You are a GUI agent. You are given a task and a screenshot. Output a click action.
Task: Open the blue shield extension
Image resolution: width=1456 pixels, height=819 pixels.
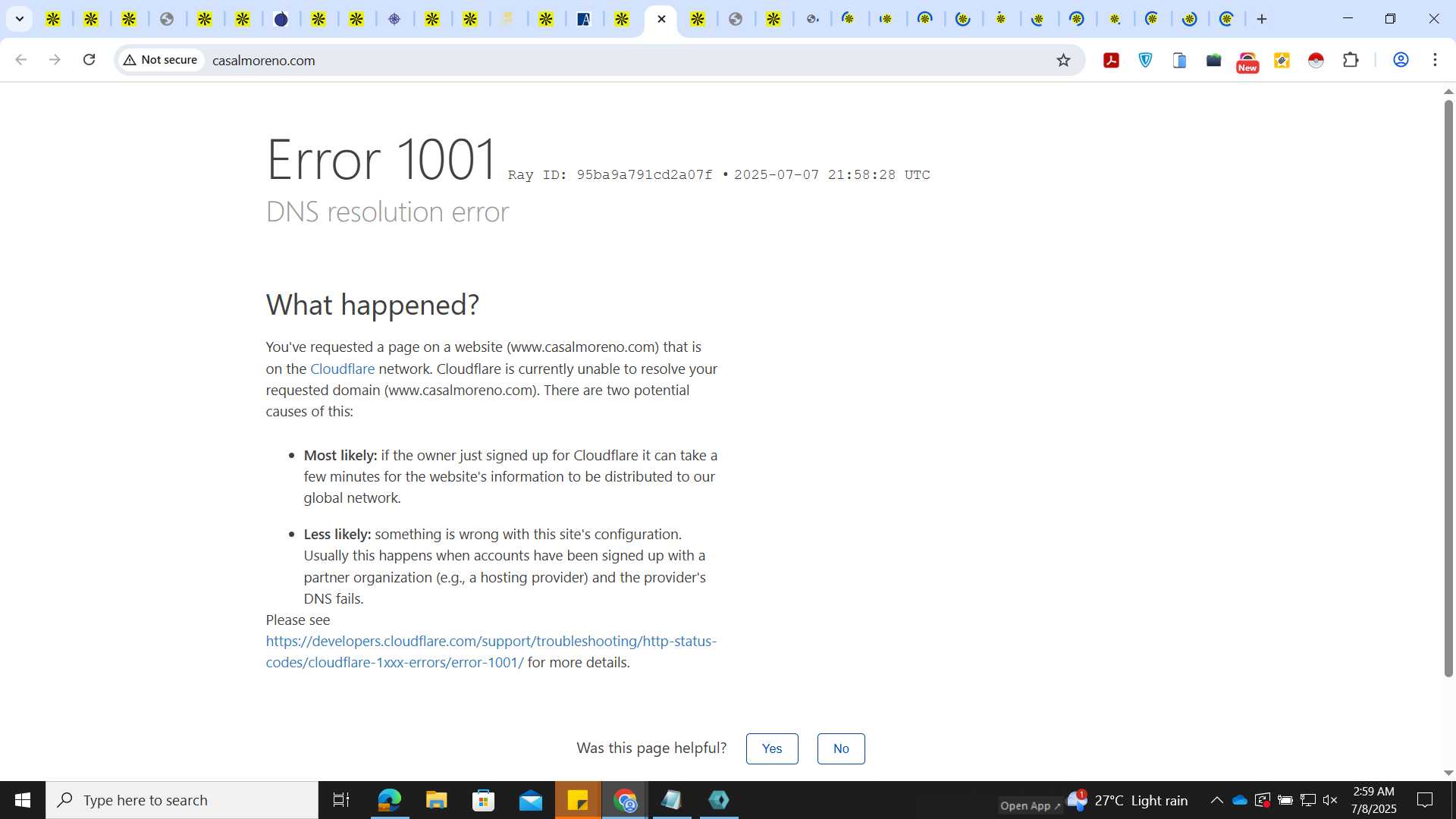[1145, 60]
